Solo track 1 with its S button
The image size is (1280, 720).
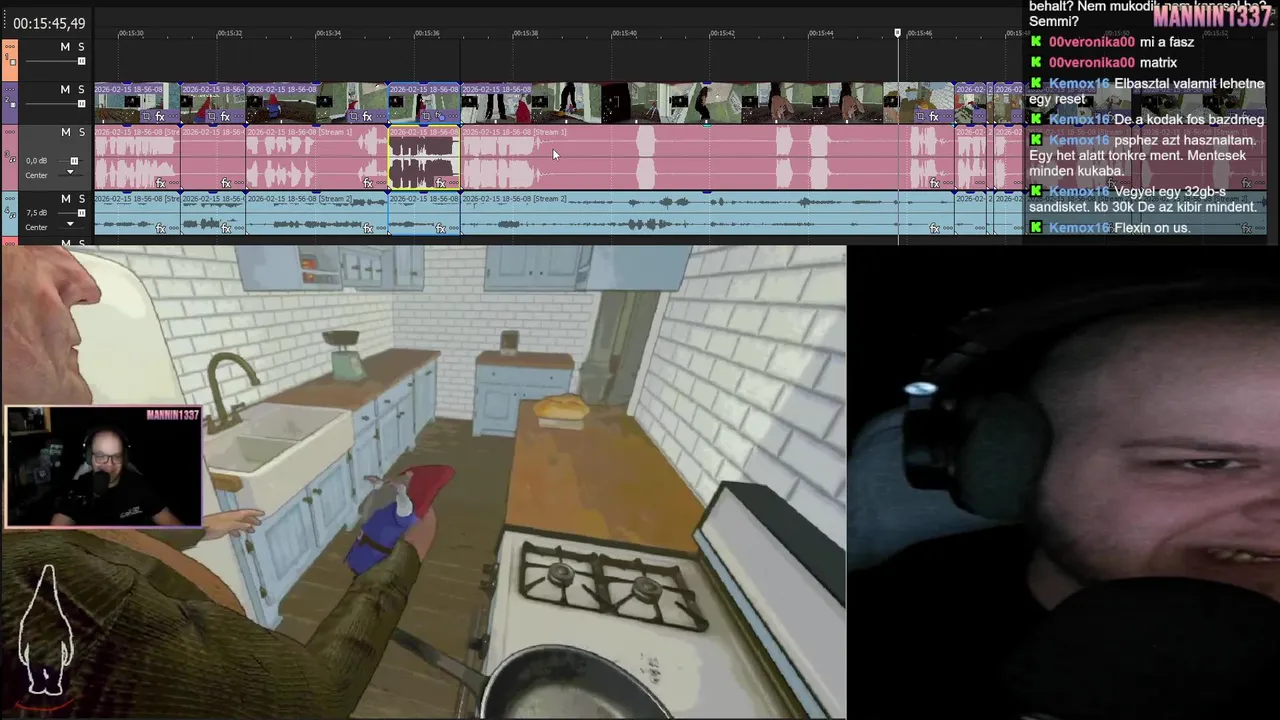81,47
